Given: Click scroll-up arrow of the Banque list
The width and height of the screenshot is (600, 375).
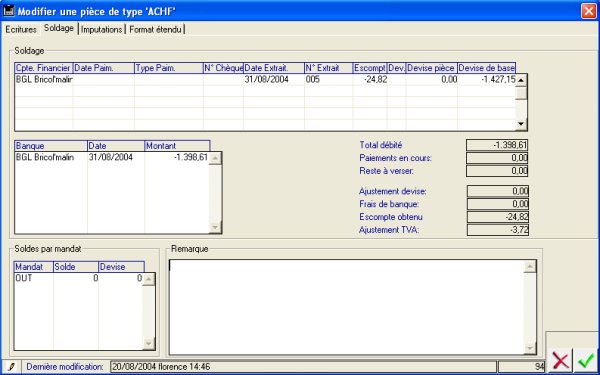Looking at the screenshot, I should (x=215, y=159).
